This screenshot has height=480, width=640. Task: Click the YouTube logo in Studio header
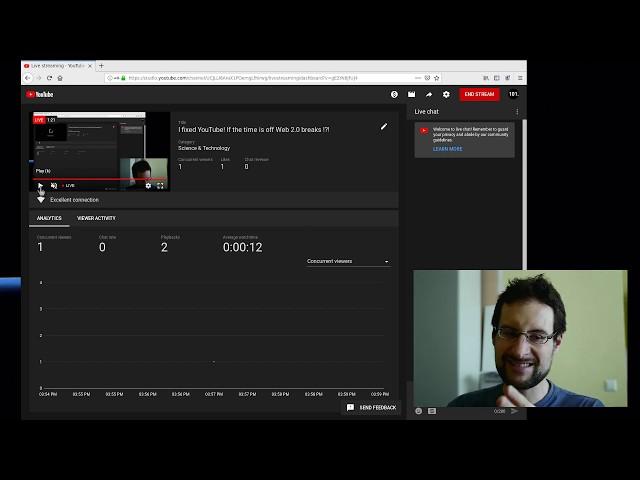pos(40,94)
